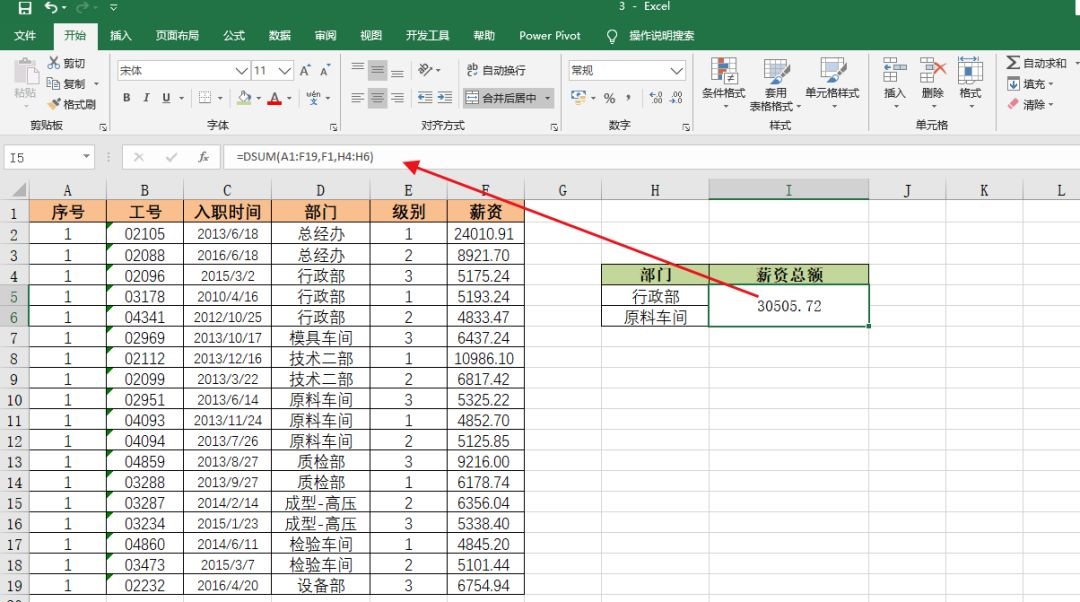Viewport: 1080px width, 602px height.
Task: Click the 清除 clear button
Action: click(x=1030, y=105)
